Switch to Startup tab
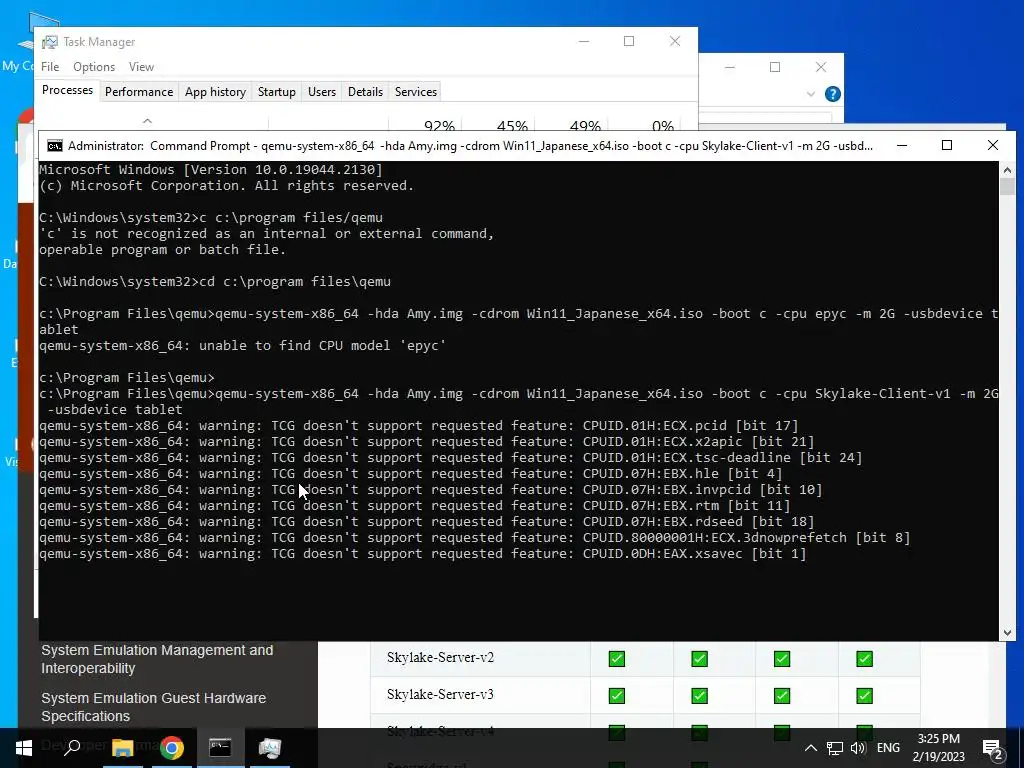The height and width of the screenshot is (768, 1024). tap(277, 92)
